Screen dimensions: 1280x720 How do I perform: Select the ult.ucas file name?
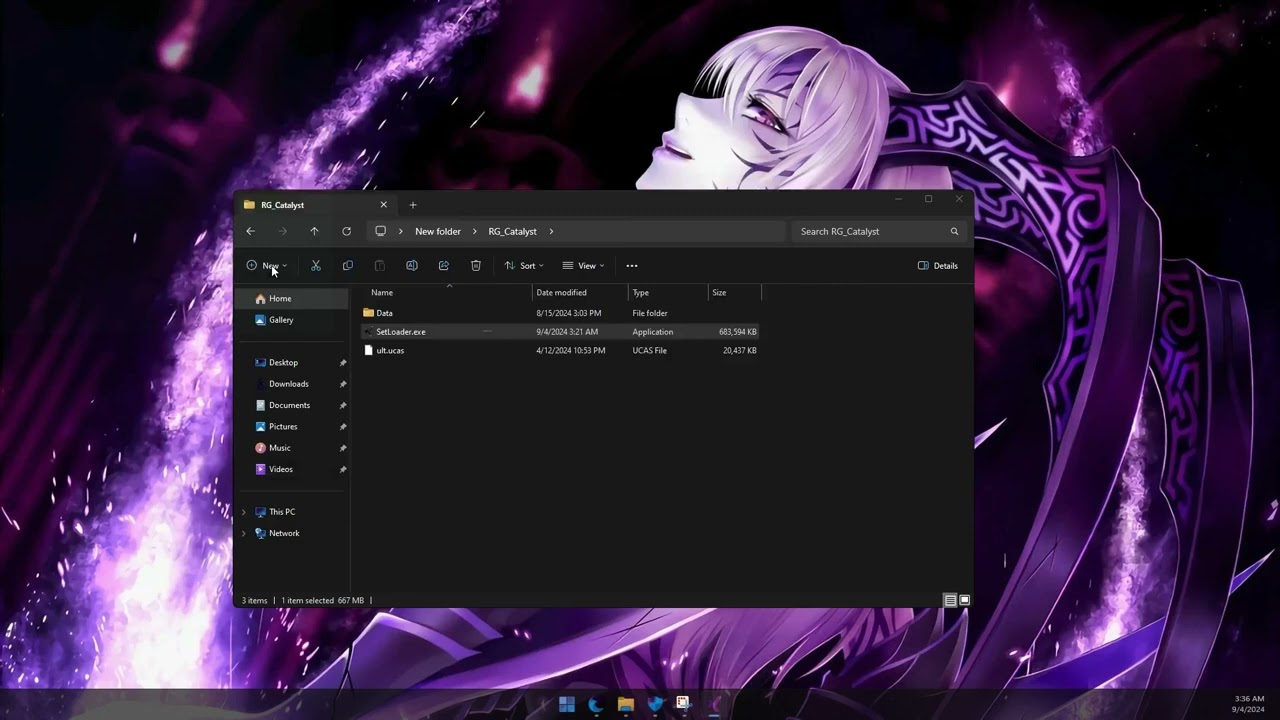coord(390,350)
